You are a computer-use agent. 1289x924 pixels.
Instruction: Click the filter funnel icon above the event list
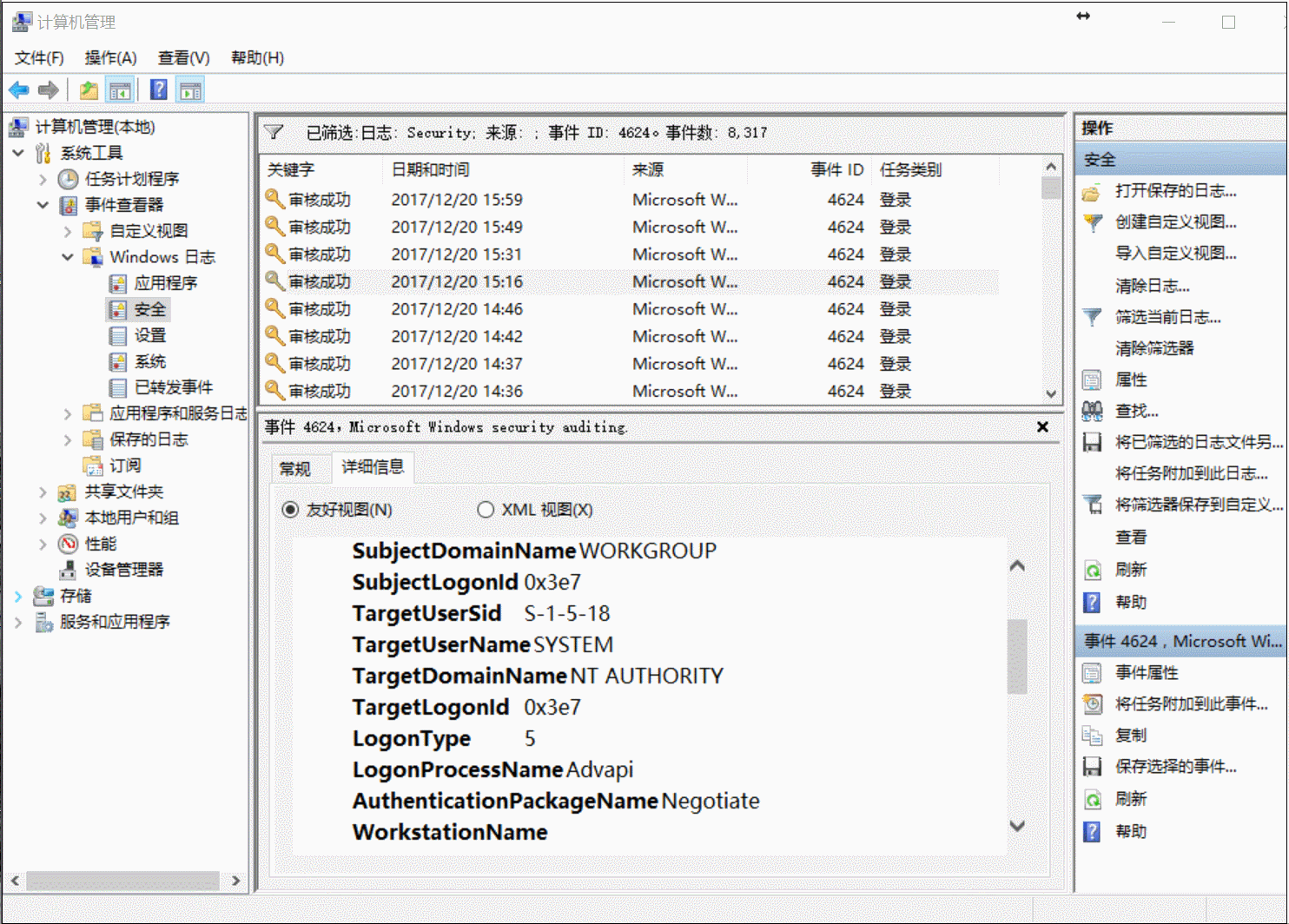click(274, 132)
